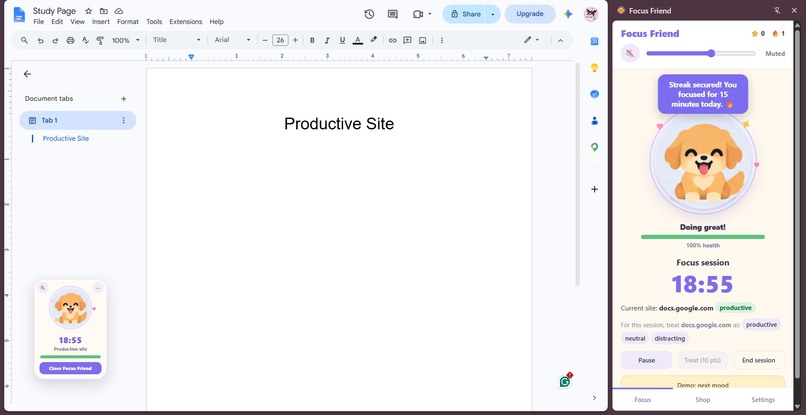The height and width of the screenshot is (415, 806).
Task: Open the Format menu
Action: pyautogui.click(x=127, y=22)
